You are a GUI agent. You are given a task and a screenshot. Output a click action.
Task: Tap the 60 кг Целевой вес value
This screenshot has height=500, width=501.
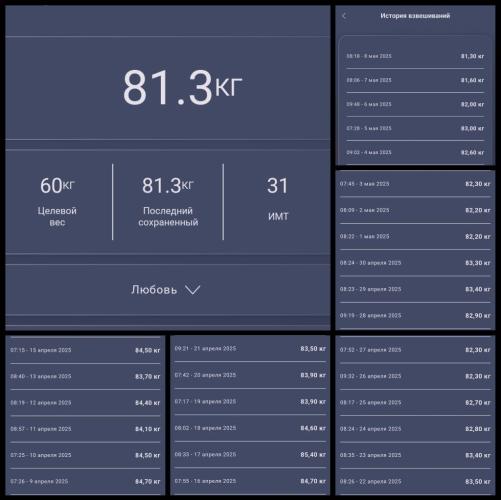pos(57,185)
